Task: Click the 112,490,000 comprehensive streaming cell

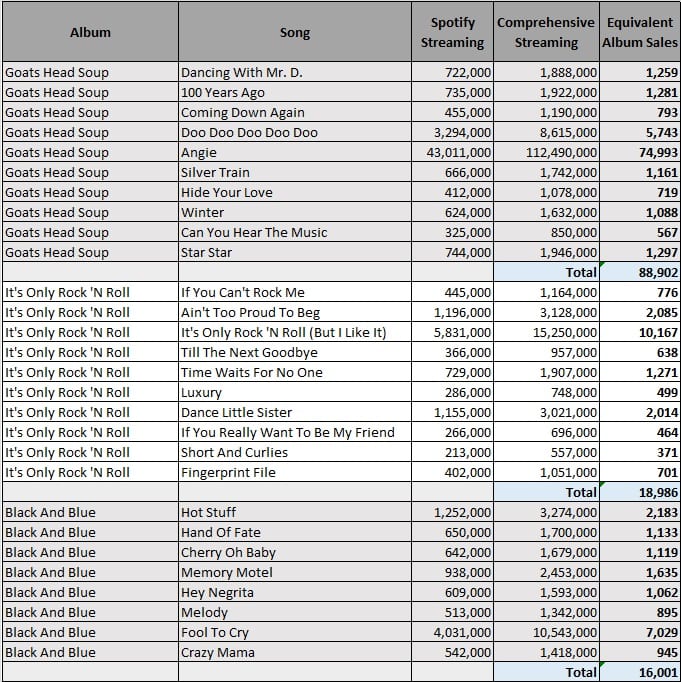Action: point(546,152)
